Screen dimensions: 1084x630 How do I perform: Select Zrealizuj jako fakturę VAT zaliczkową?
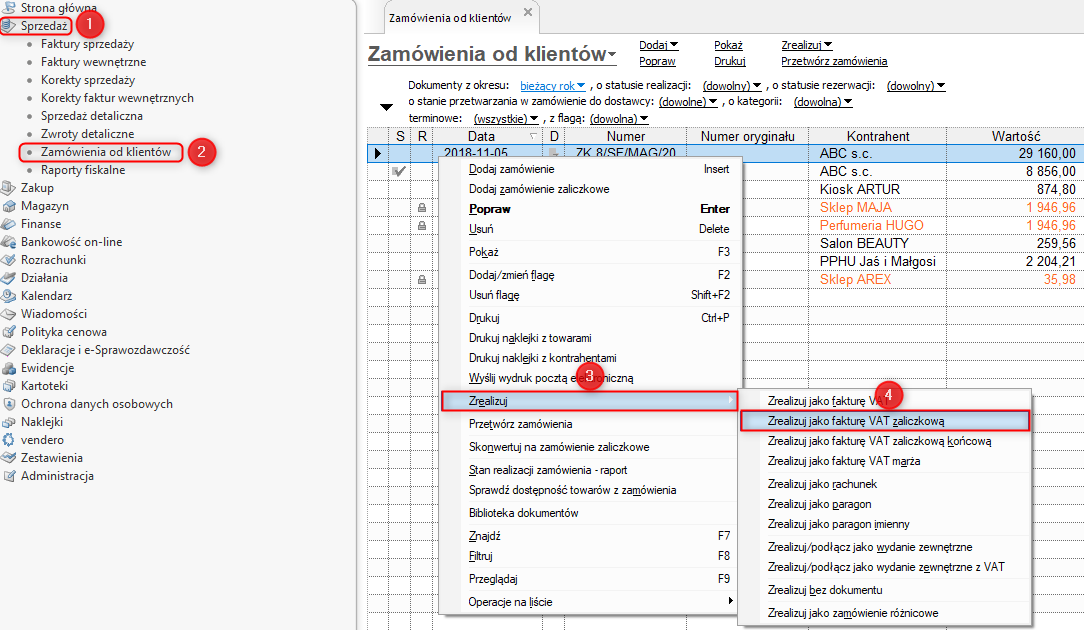885,420
